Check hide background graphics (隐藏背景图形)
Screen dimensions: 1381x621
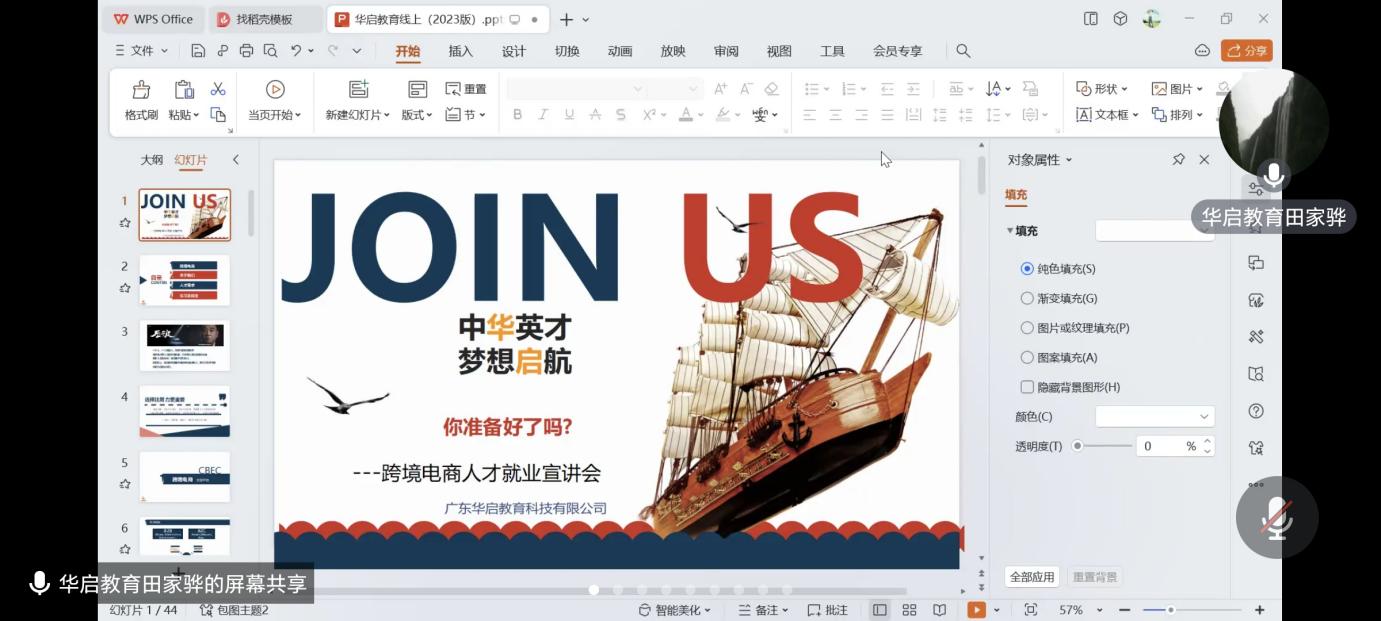click(1027, 387)
